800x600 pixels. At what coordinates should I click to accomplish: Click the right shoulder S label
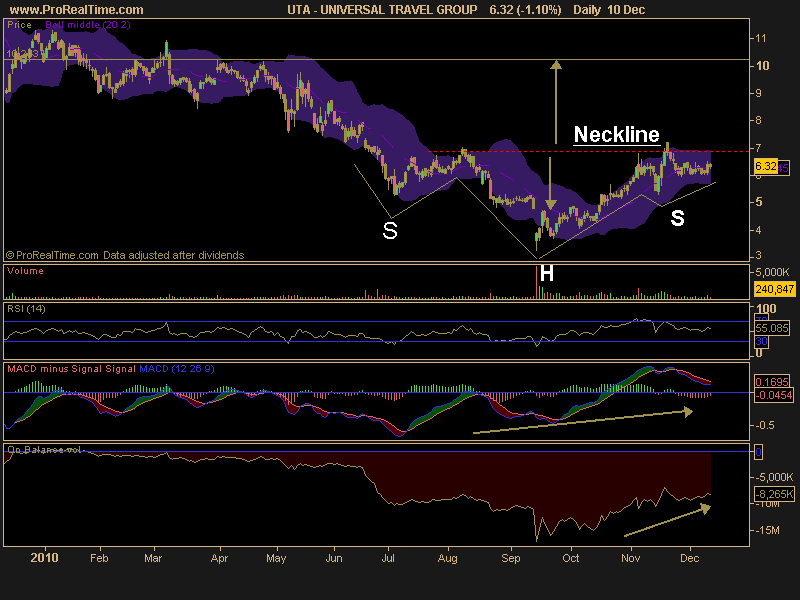[x=677, y=218]
